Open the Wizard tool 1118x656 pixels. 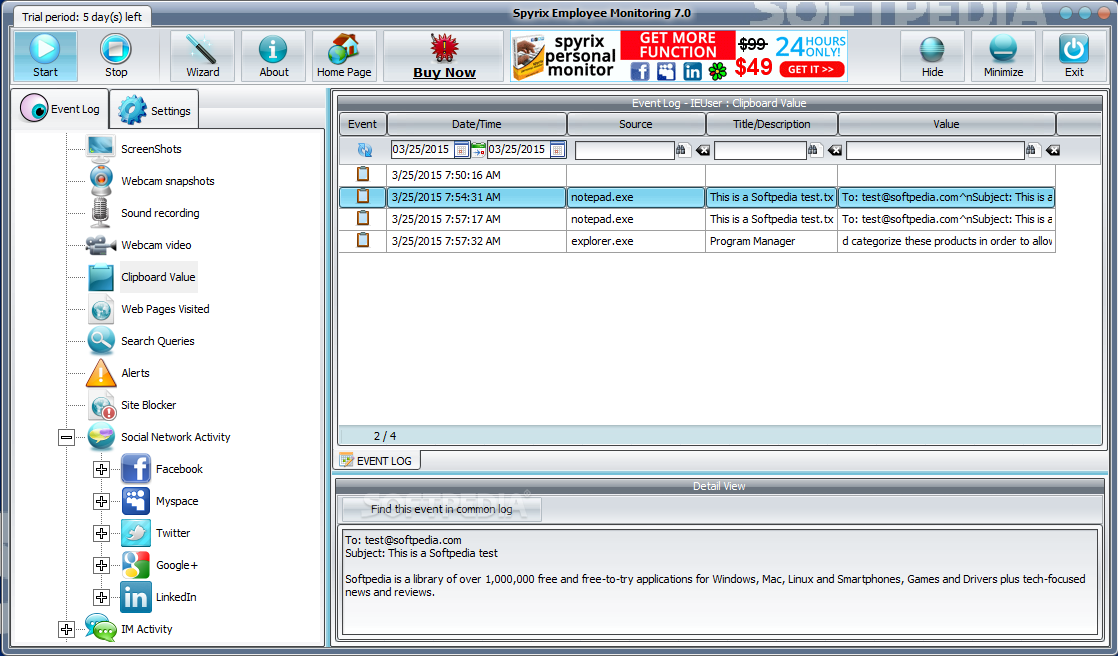pyautogui.click(x=202, y=56)
